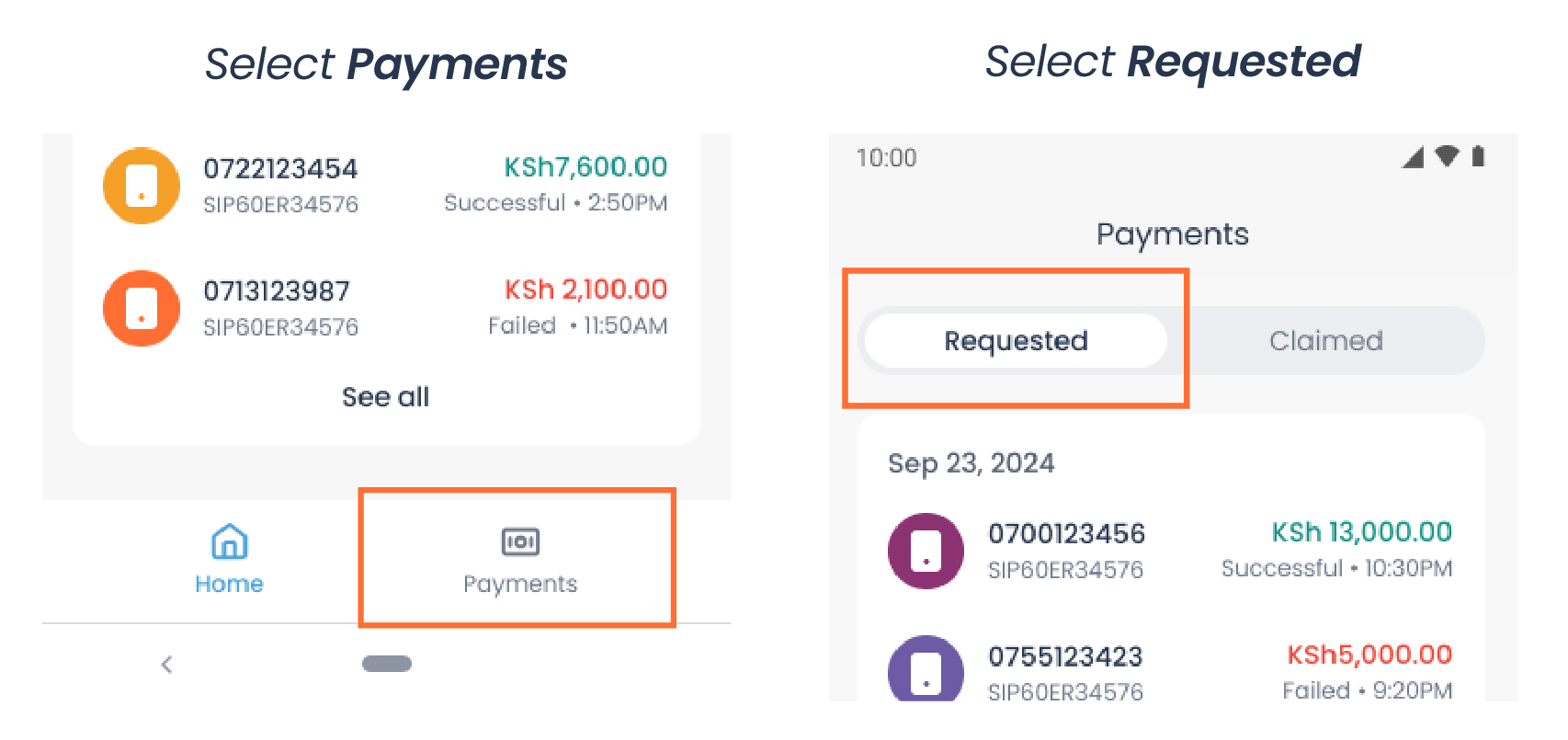The image size is (1568, 740).
Task: Expand the Sep 23, 2024 transaction group
Action: pyautogui.click(x=971, y=463)
